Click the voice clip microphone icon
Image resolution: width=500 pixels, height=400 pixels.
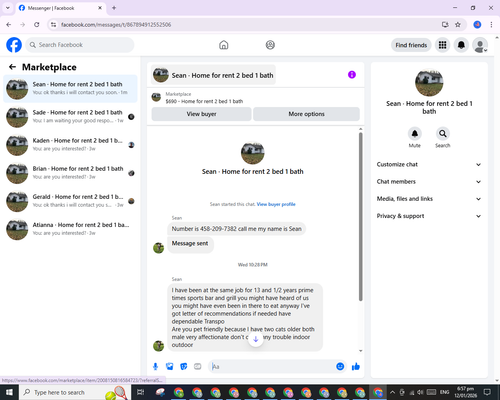pyautogui.click(x=155, y=367)
